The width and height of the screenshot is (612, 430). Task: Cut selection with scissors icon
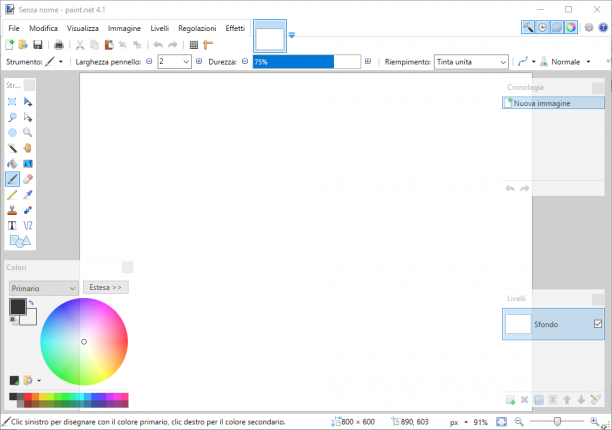tap(80, 44)
